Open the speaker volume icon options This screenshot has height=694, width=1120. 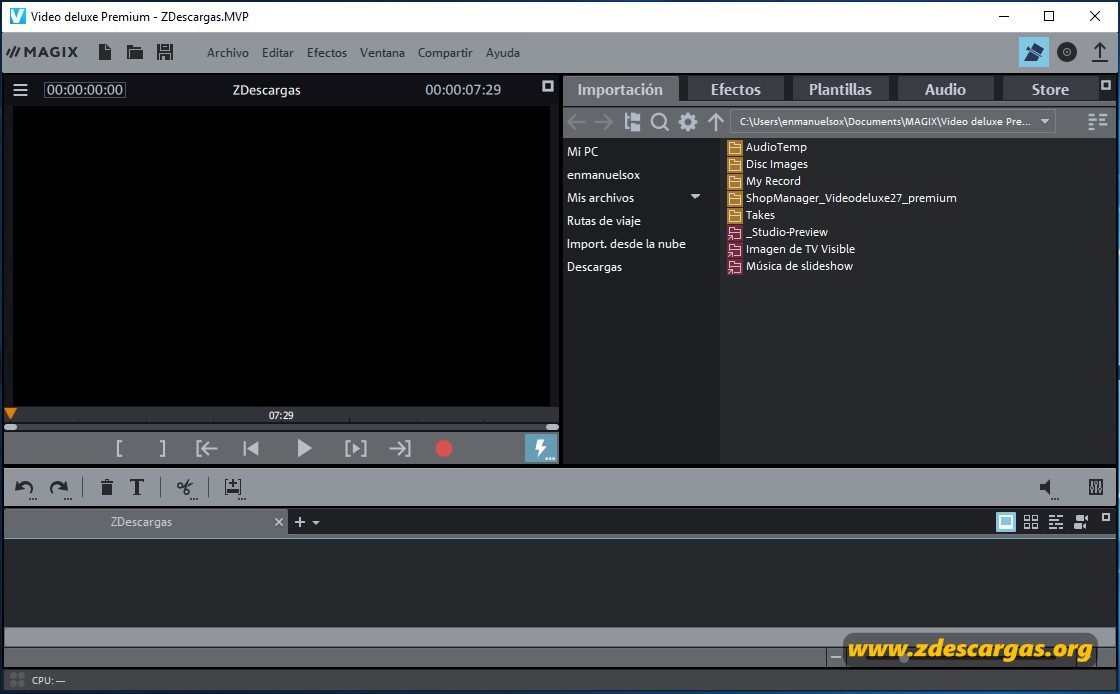(1048, 488)
